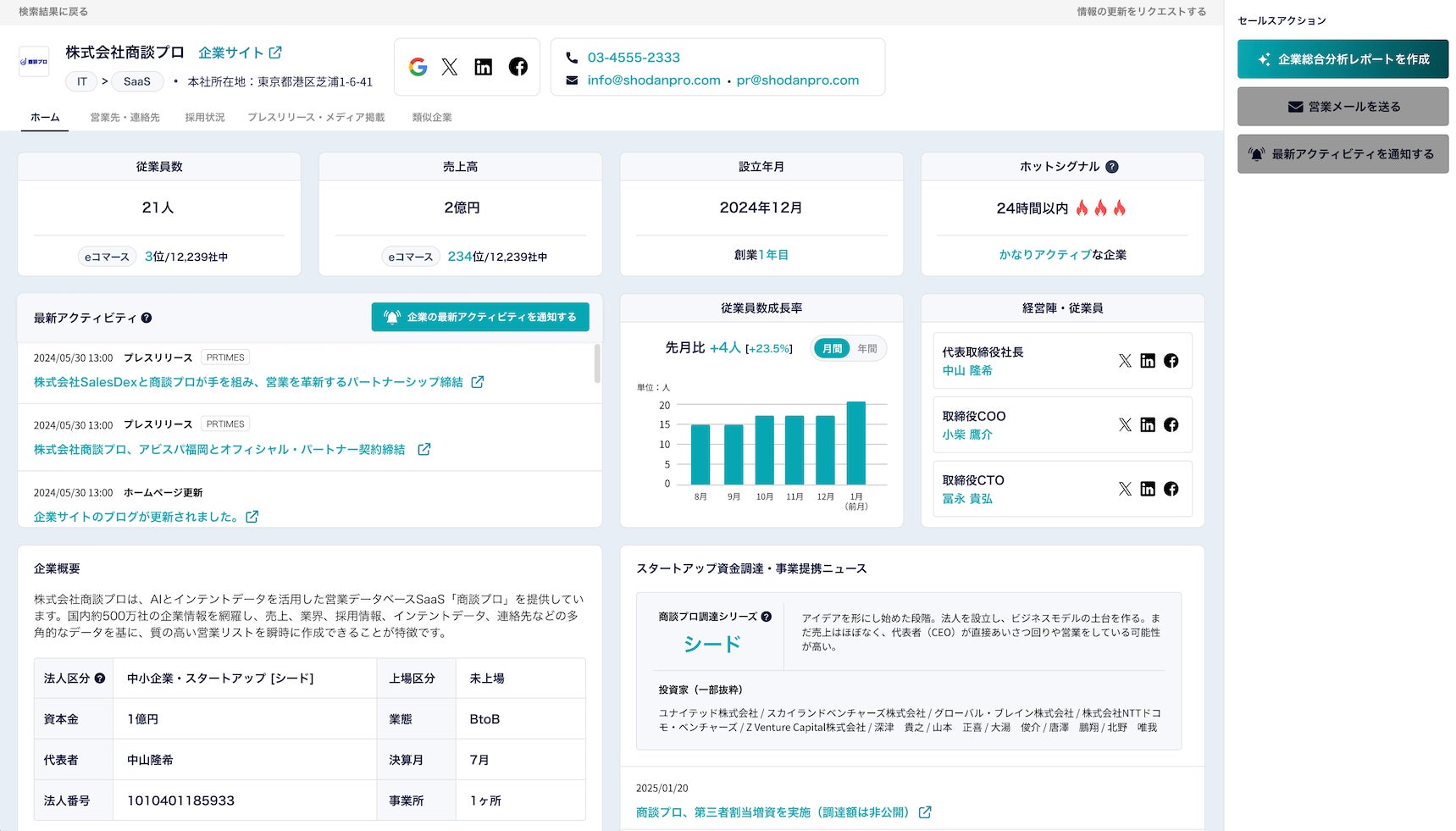Open the company's LinkedIn page in header
Viewport: 1456px width, 831px height.
[x=484, y=67]
